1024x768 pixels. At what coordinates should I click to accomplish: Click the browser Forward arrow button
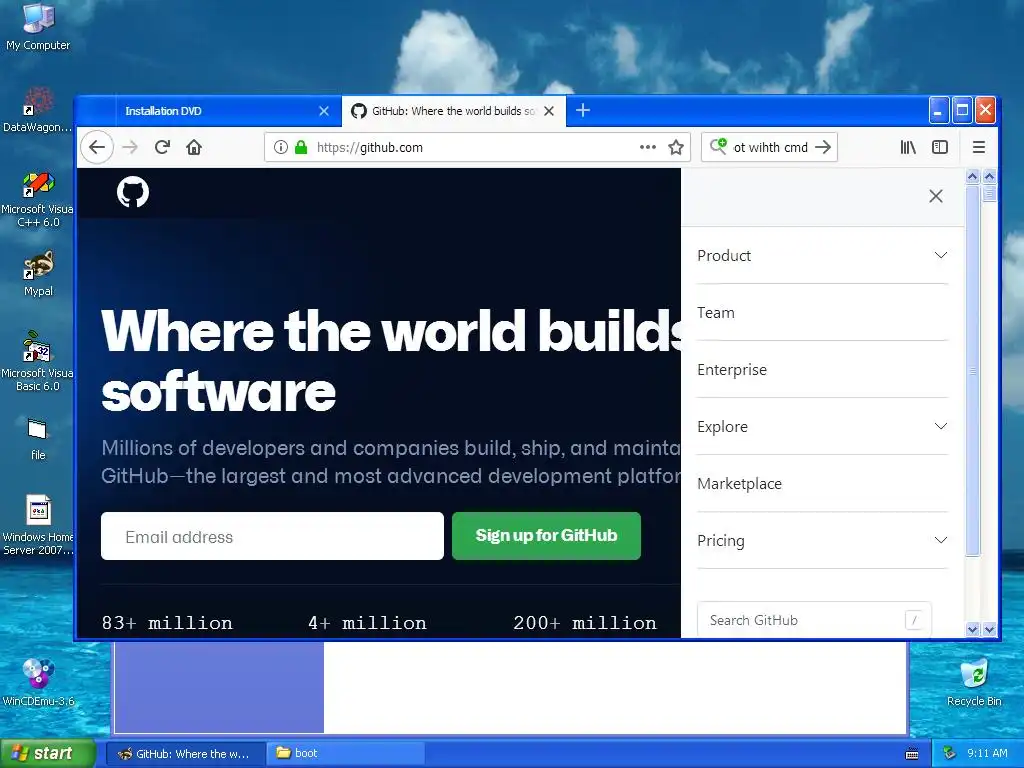(x=130, y=147)
